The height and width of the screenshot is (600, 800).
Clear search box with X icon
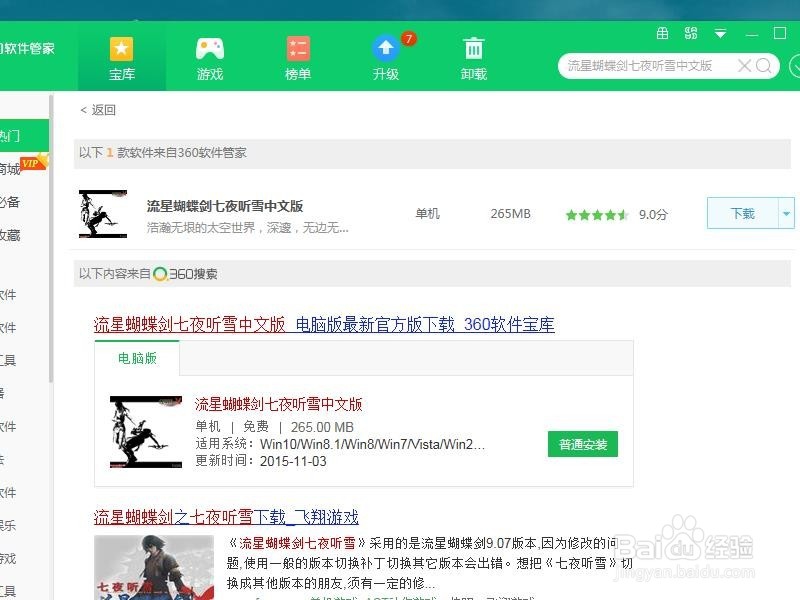coord(744,66)
